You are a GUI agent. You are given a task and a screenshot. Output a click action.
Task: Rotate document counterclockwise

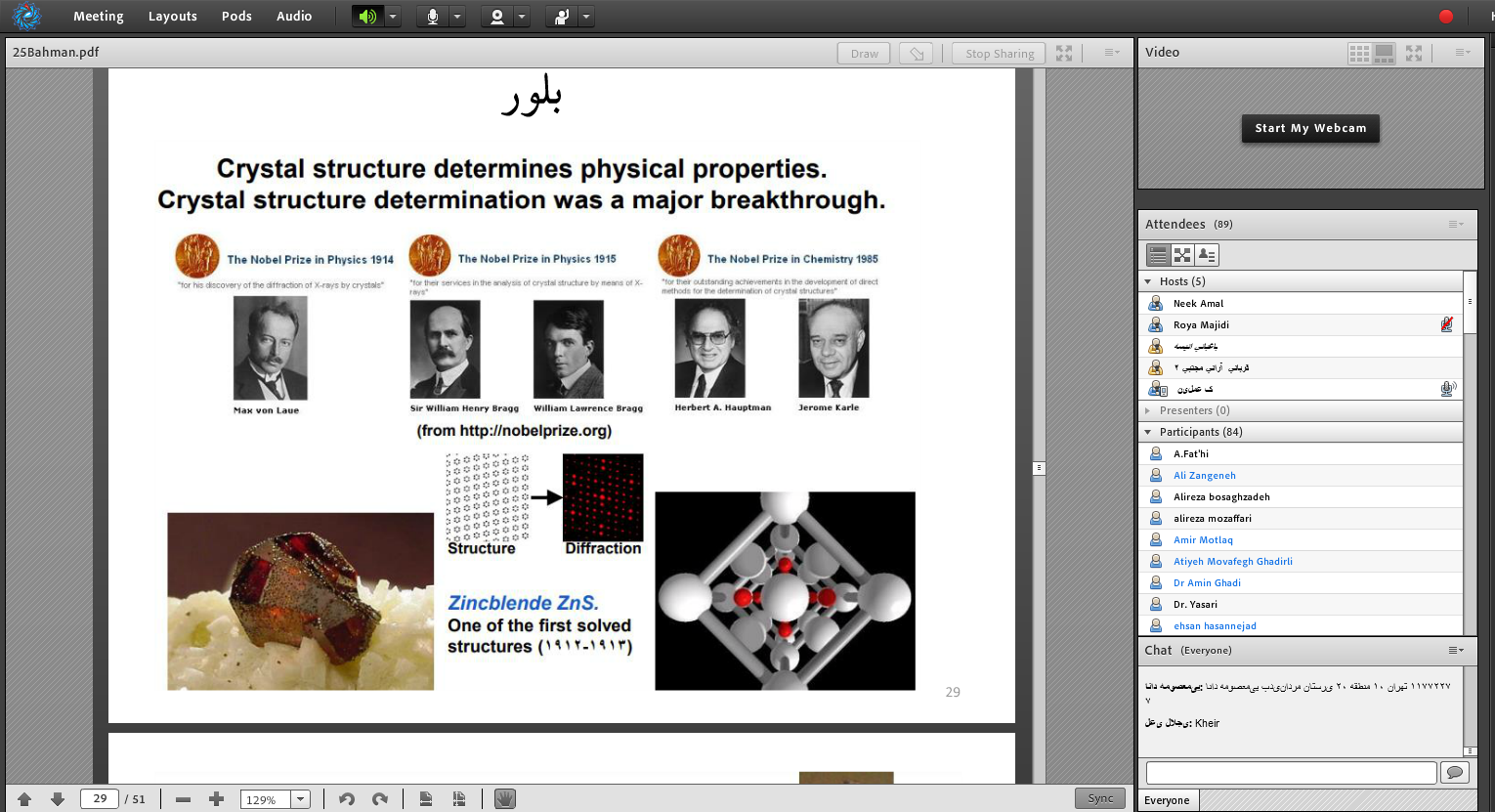pyautogui.click(x=346, y=799)
